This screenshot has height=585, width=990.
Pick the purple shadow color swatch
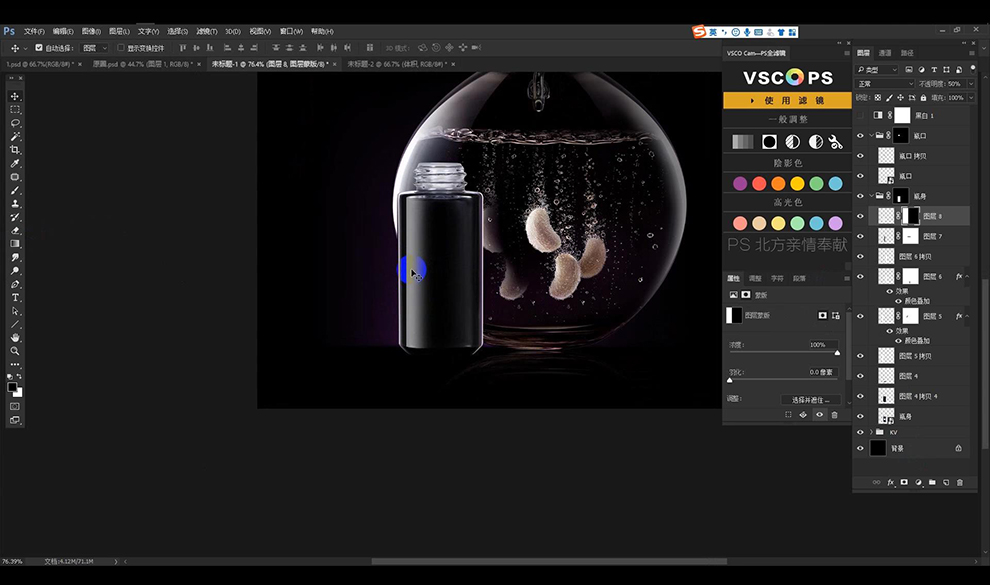[x=740, y=184]
